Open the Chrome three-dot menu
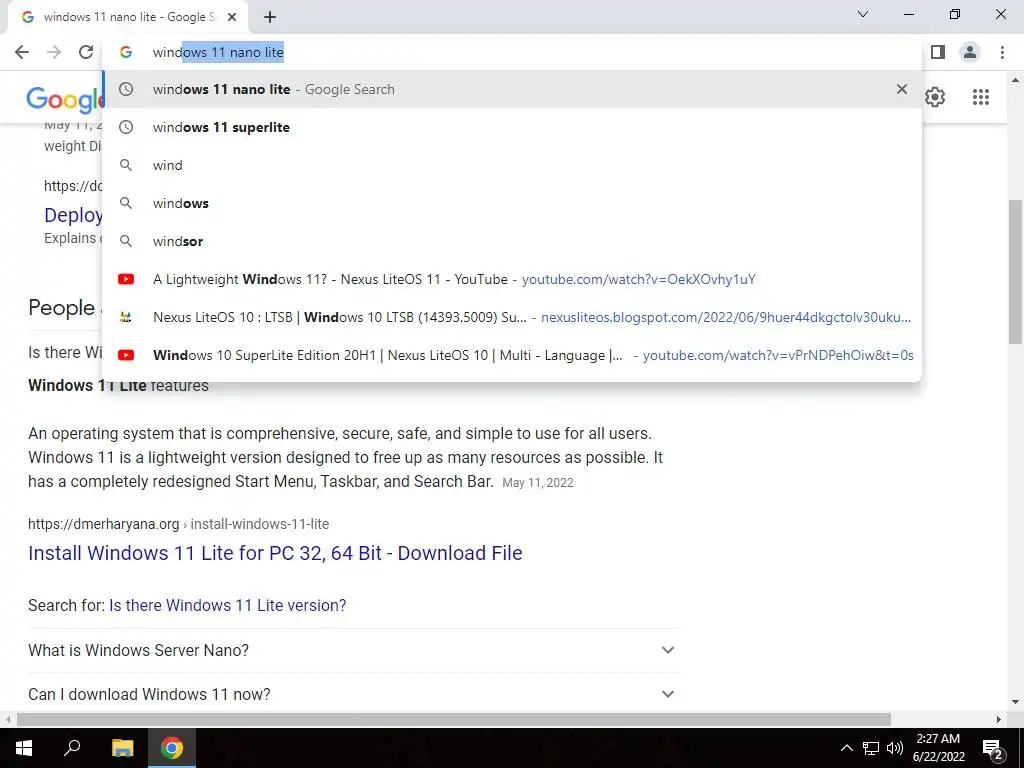 [x=1002, y=52]
